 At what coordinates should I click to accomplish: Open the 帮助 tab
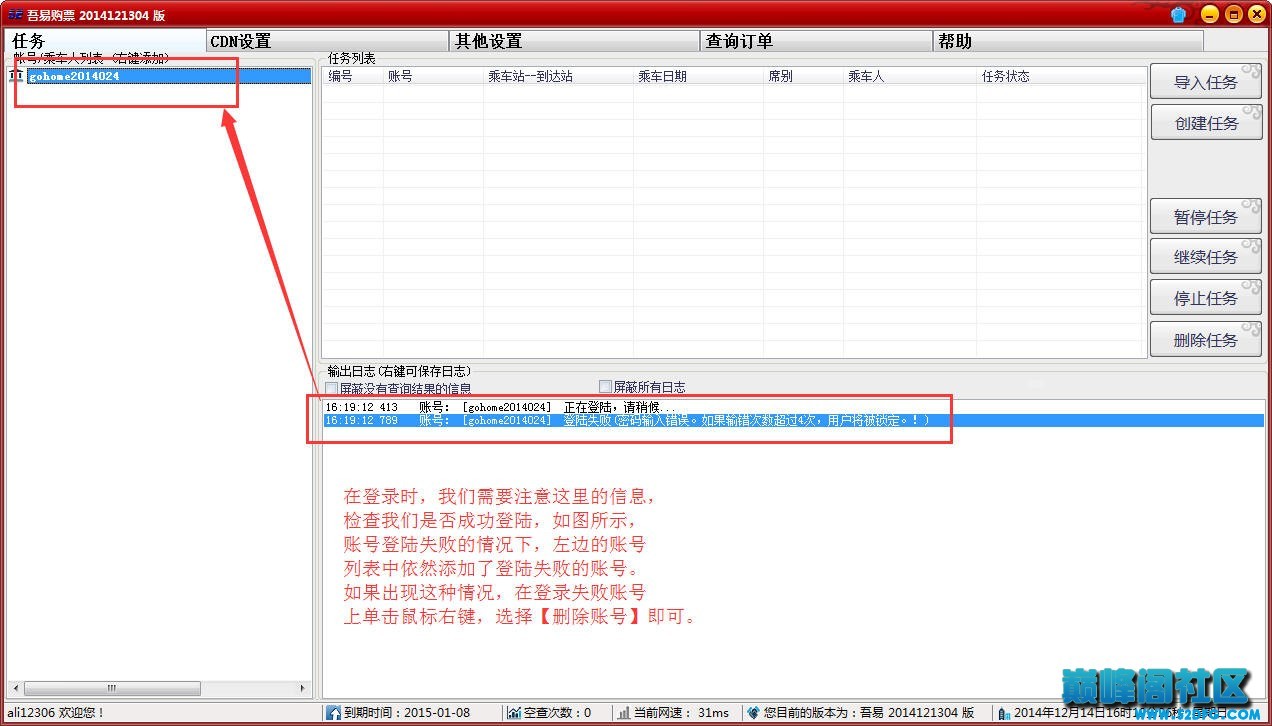pyautogui.click(x=1068, y=41)
